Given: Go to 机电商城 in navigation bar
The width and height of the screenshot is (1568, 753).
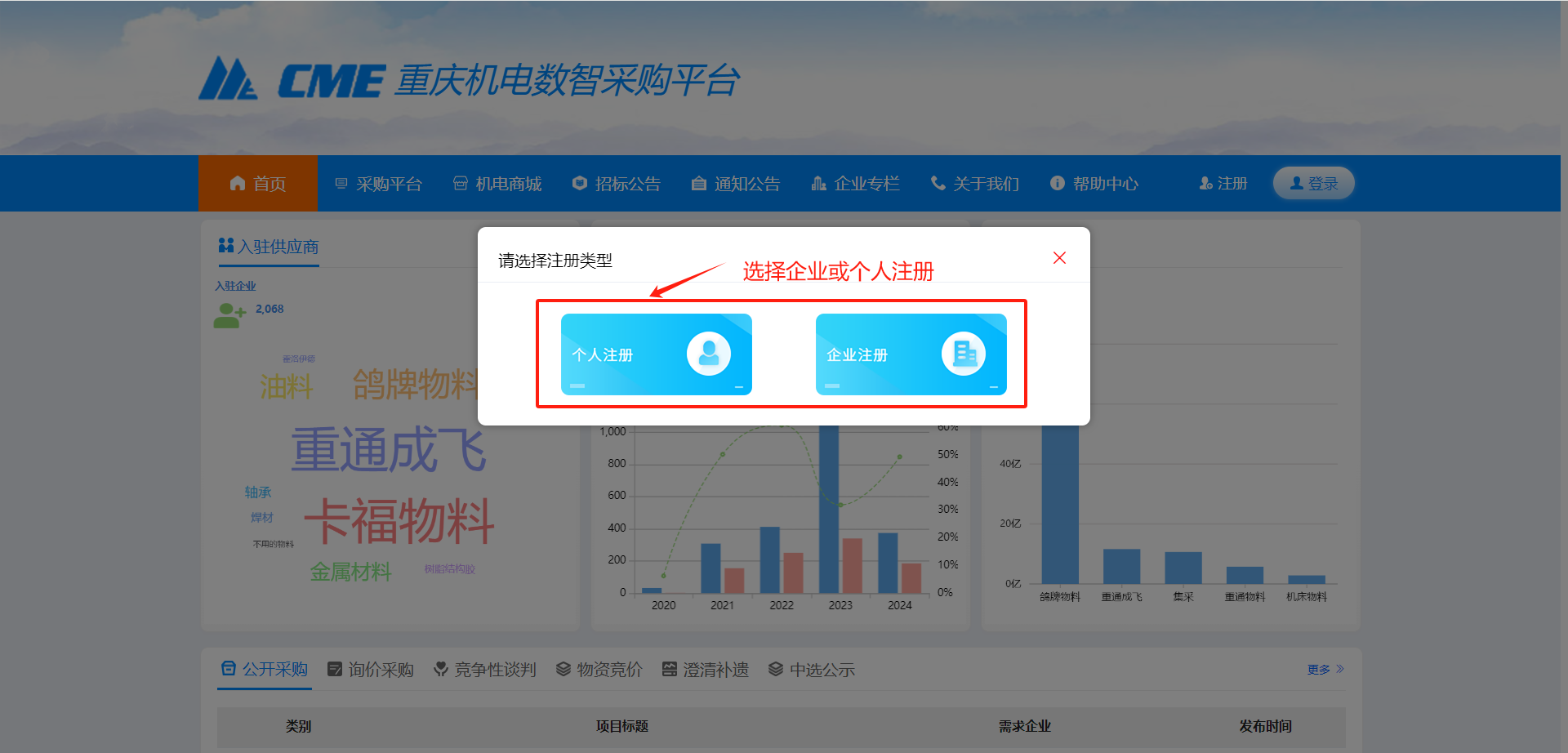Looking at the screenshot, I should 498,184.
